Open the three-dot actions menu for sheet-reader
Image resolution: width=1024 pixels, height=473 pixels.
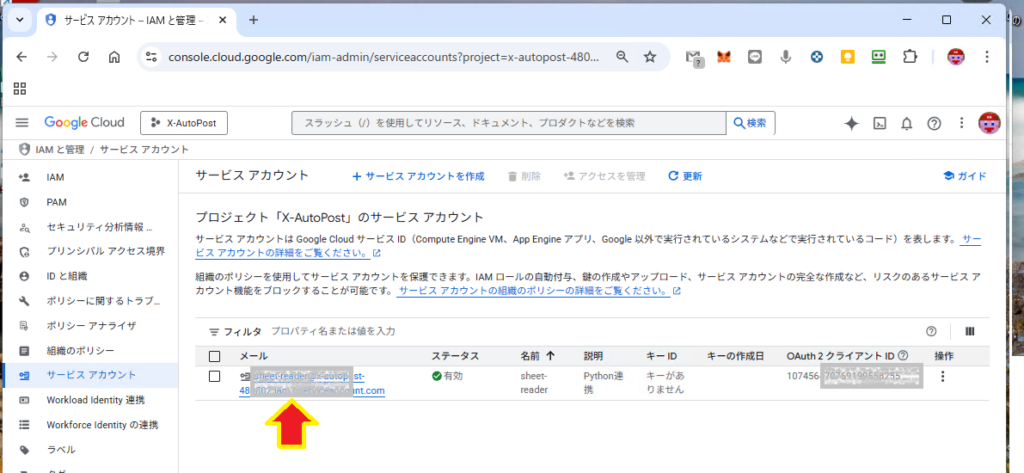coord(942,377)
